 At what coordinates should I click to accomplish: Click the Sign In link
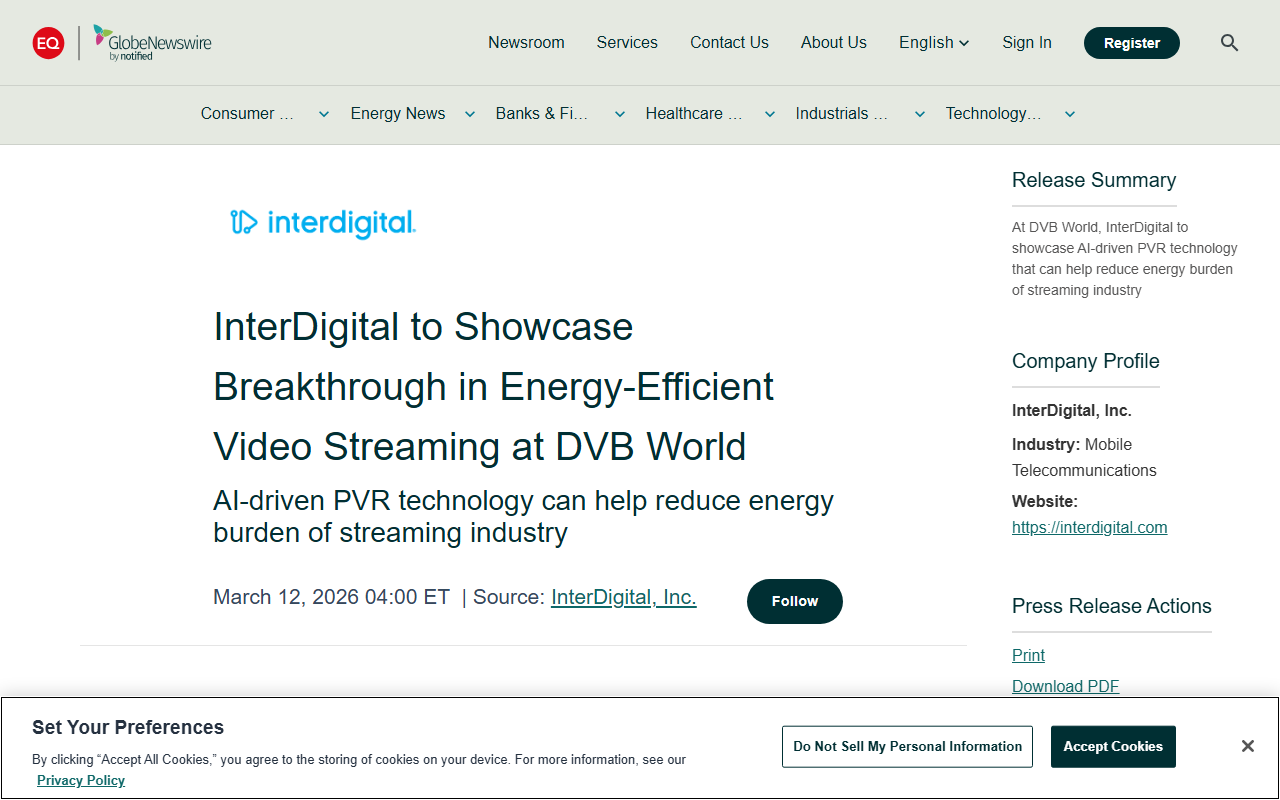[1027, 43]
